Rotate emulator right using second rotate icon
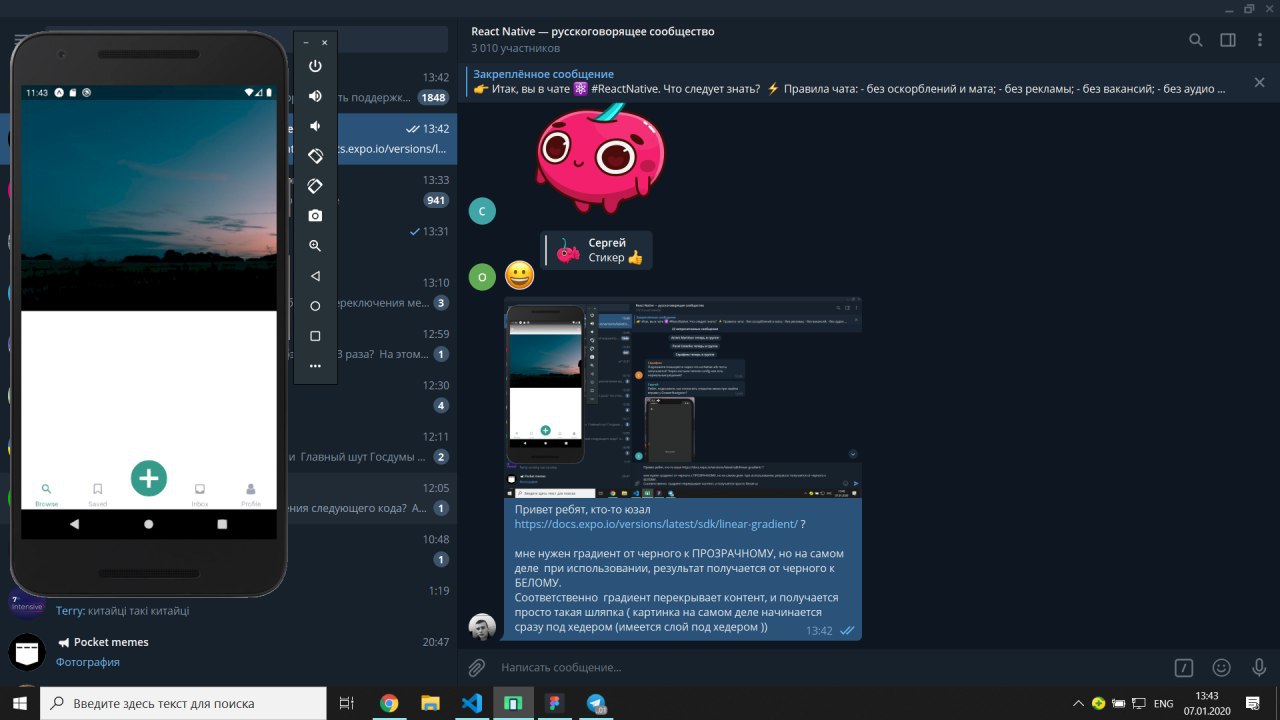1280x720 pixels. click(x=315, y=186)
